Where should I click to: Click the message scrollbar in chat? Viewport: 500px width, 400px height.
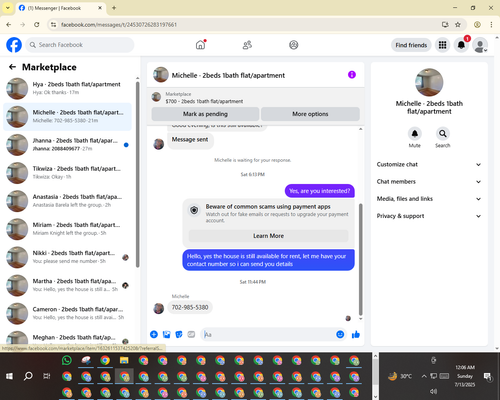point(360,259)
